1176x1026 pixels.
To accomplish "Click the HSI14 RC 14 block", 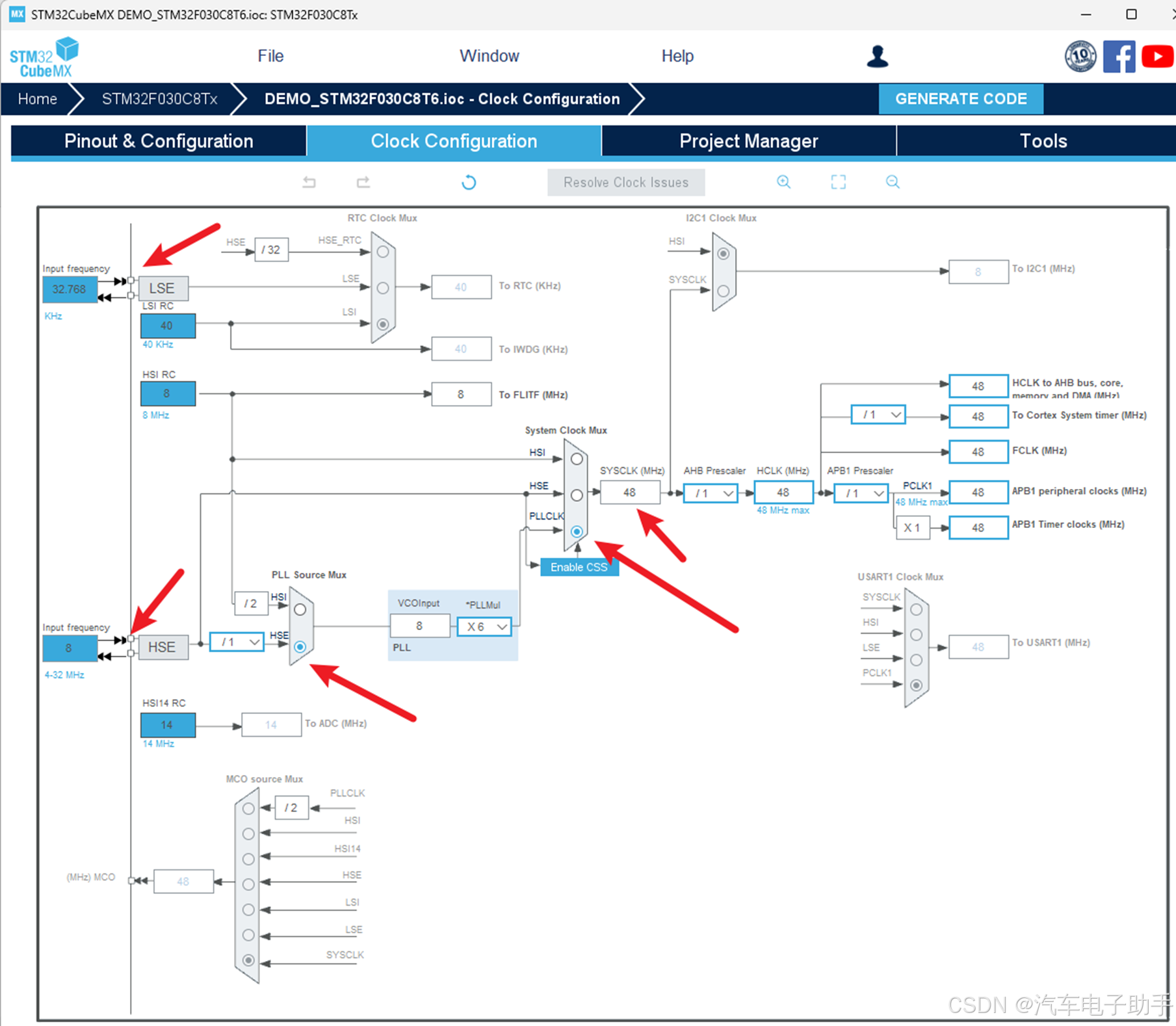I will coord(168,725).
